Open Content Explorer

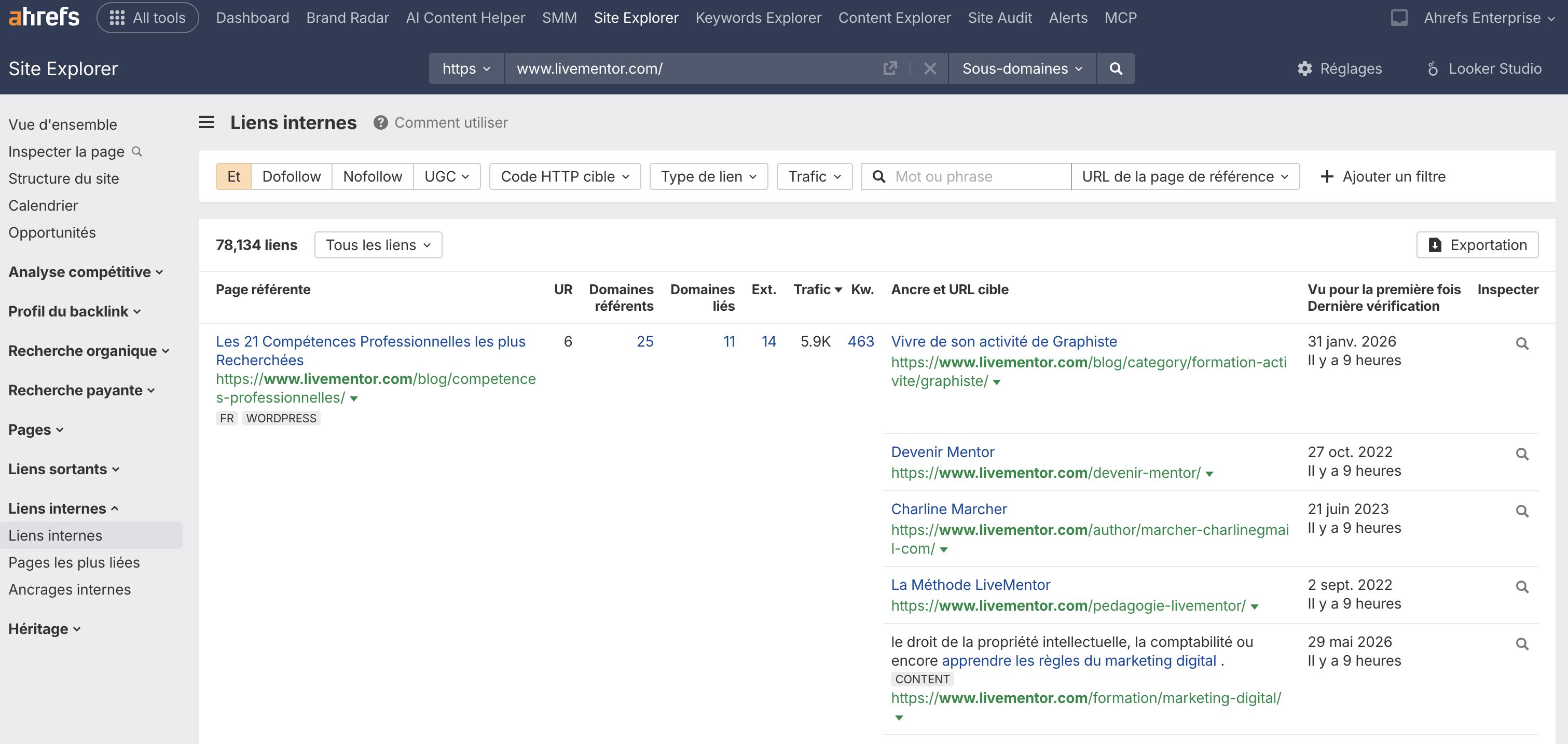point(895,18)
